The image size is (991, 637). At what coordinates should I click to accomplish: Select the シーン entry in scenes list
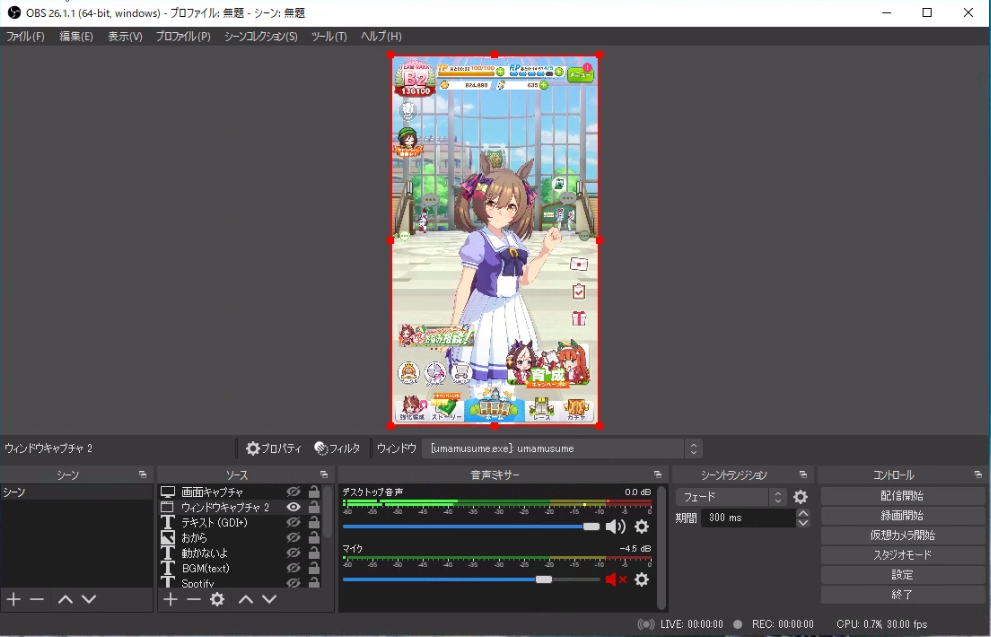[x=76, y=492]
